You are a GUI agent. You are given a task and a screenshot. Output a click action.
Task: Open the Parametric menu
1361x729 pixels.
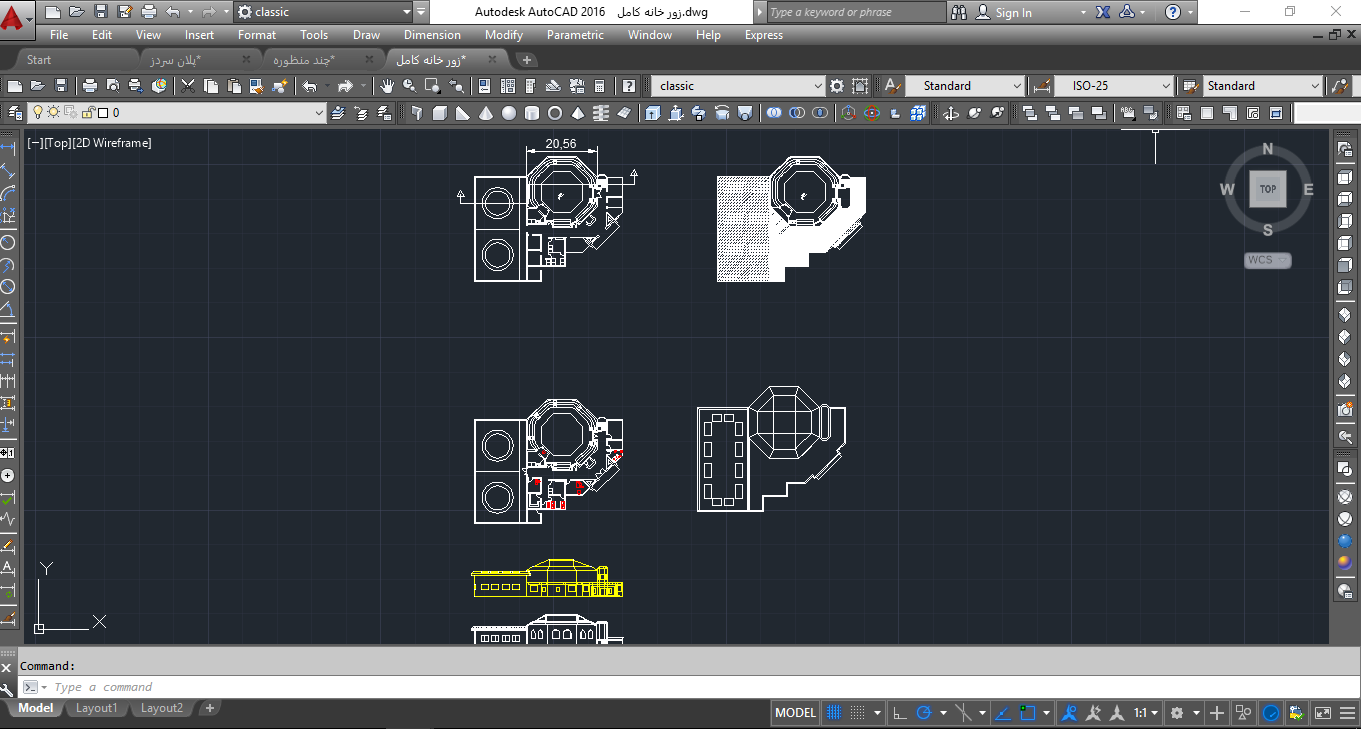(x=575, y=35)
